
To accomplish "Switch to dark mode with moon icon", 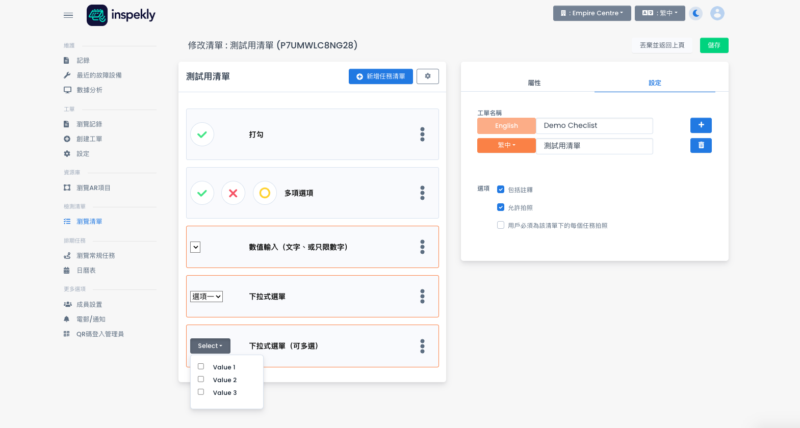I will click(x=696, y=13).
